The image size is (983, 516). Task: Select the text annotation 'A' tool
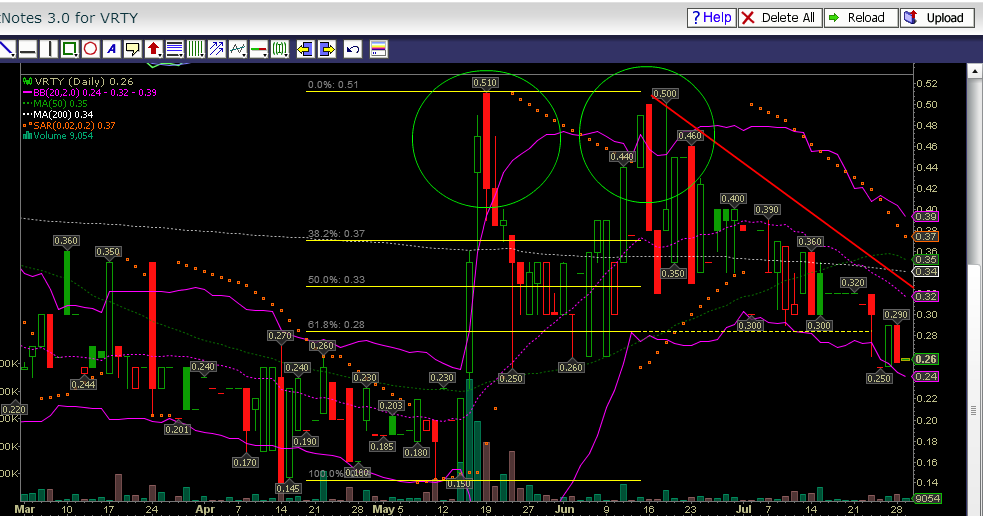click(112, 49)
